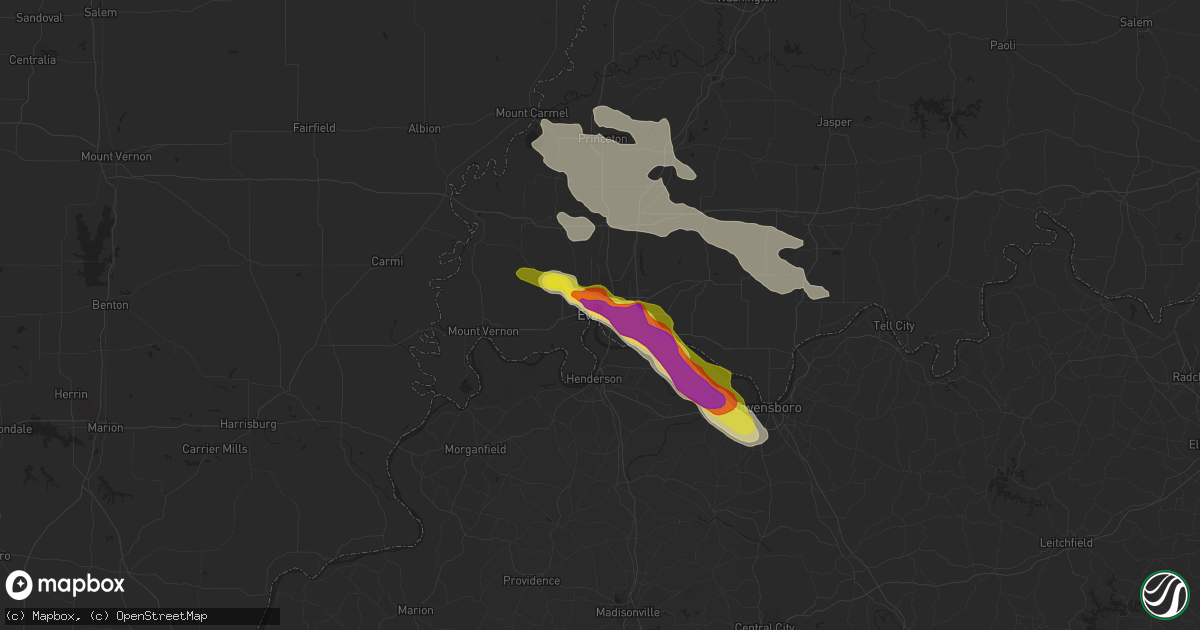Viewport: 1200px width, 630px height.
Task: Click the Fairfield city label
Action: pyautogui.click(x=314, y=127)
